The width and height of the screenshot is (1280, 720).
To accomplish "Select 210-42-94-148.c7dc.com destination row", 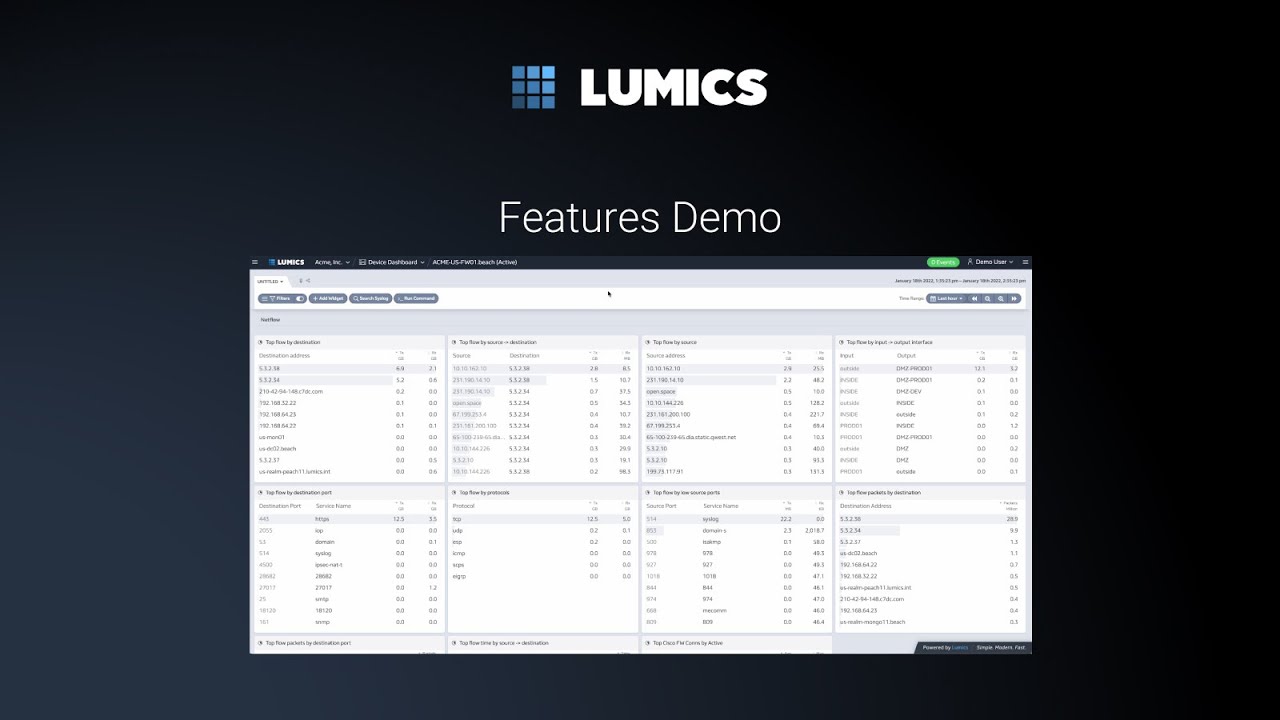I will [x=348, y=391].
